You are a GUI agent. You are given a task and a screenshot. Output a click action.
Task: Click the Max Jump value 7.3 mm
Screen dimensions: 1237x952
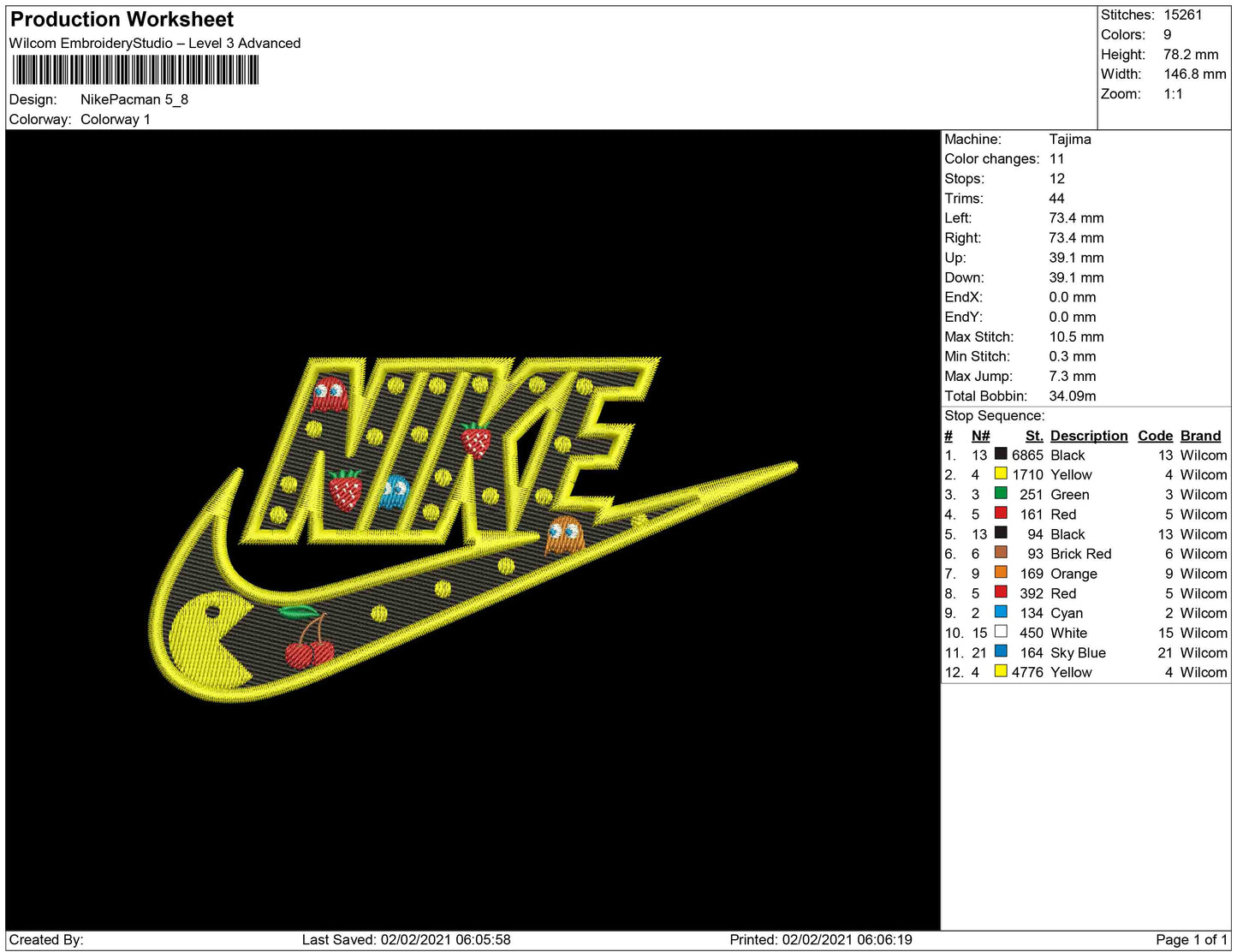(1073, 376)
